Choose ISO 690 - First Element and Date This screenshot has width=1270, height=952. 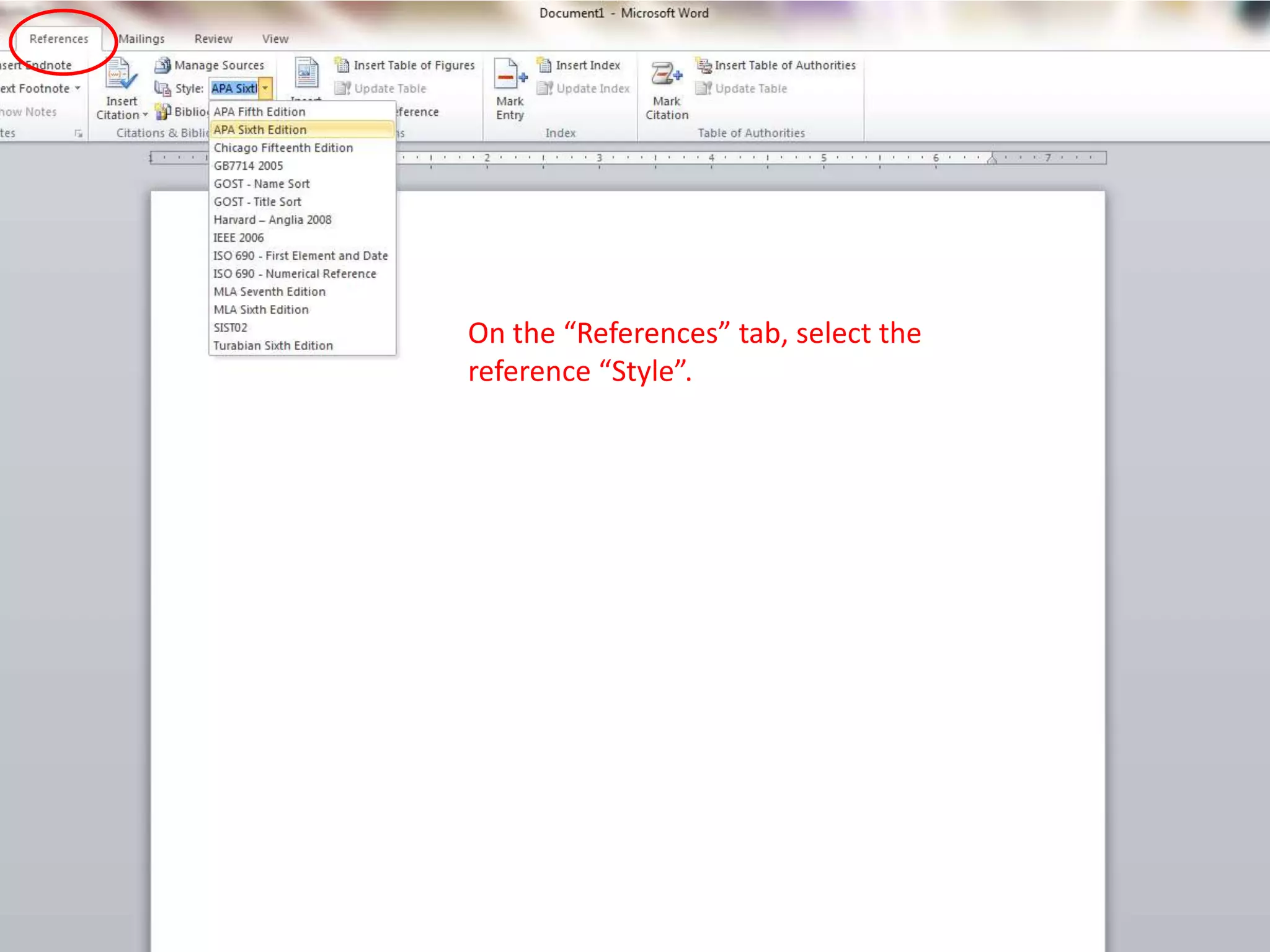coord(302,255)
